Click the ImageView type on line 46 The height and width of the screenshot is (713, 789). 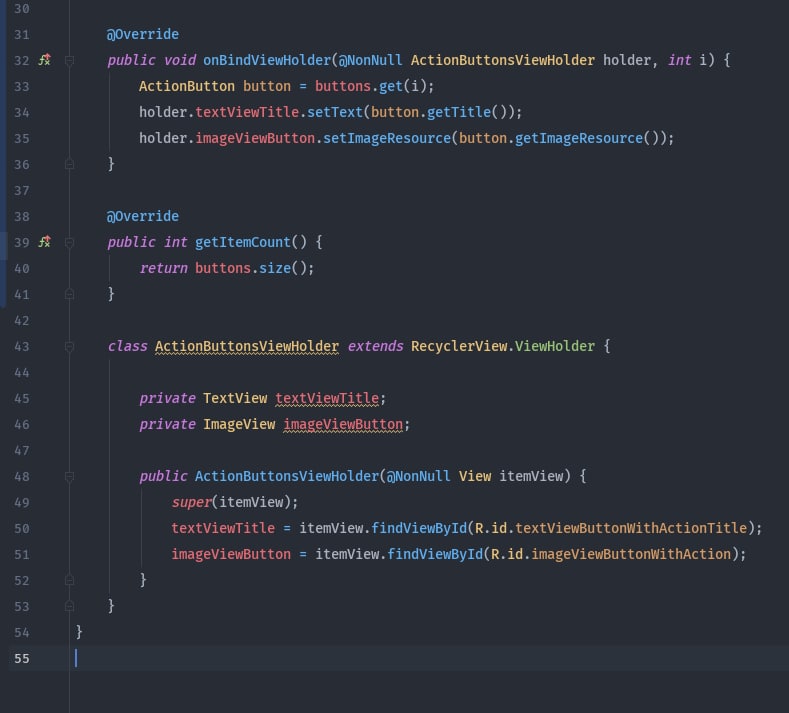(239, 425)
